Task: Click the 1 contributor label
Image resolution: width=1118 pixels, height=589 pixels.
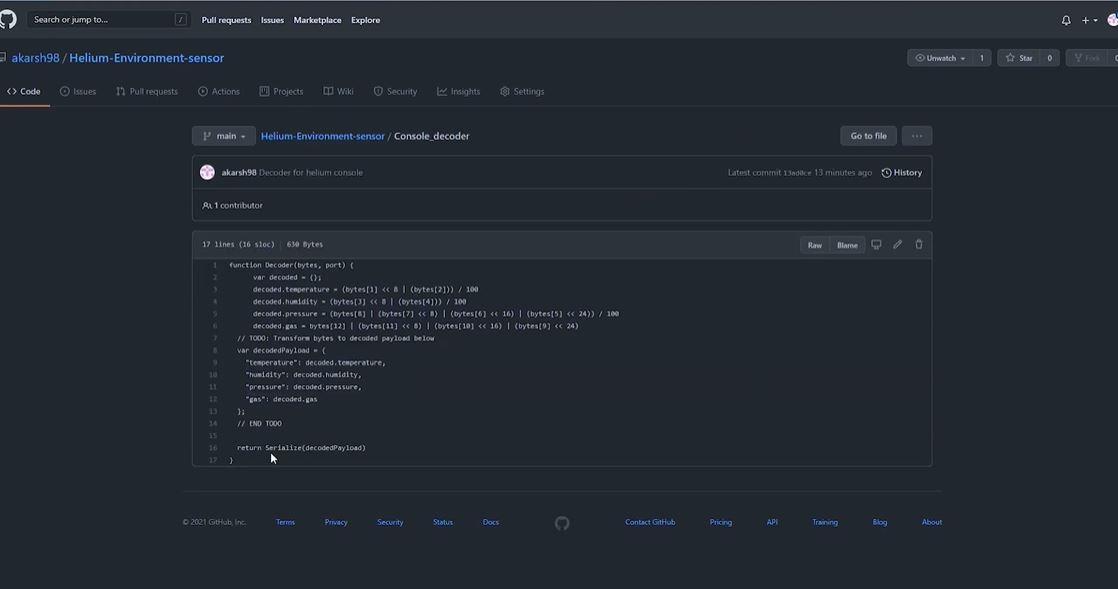Action: point(232,205)
